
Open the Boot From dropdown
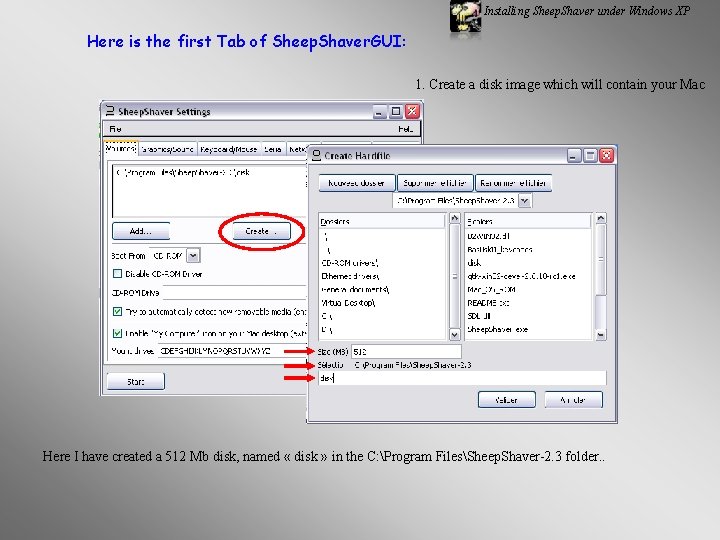click(193, 255)
